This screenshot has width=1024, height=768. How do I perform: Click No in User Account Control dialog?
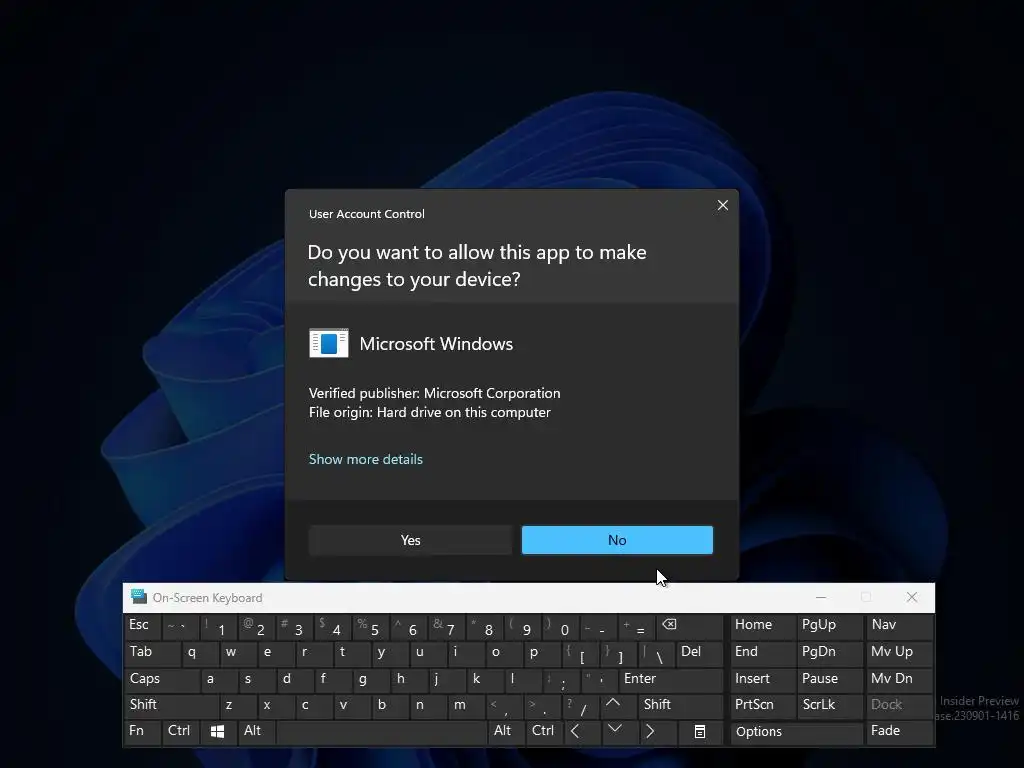617,540
